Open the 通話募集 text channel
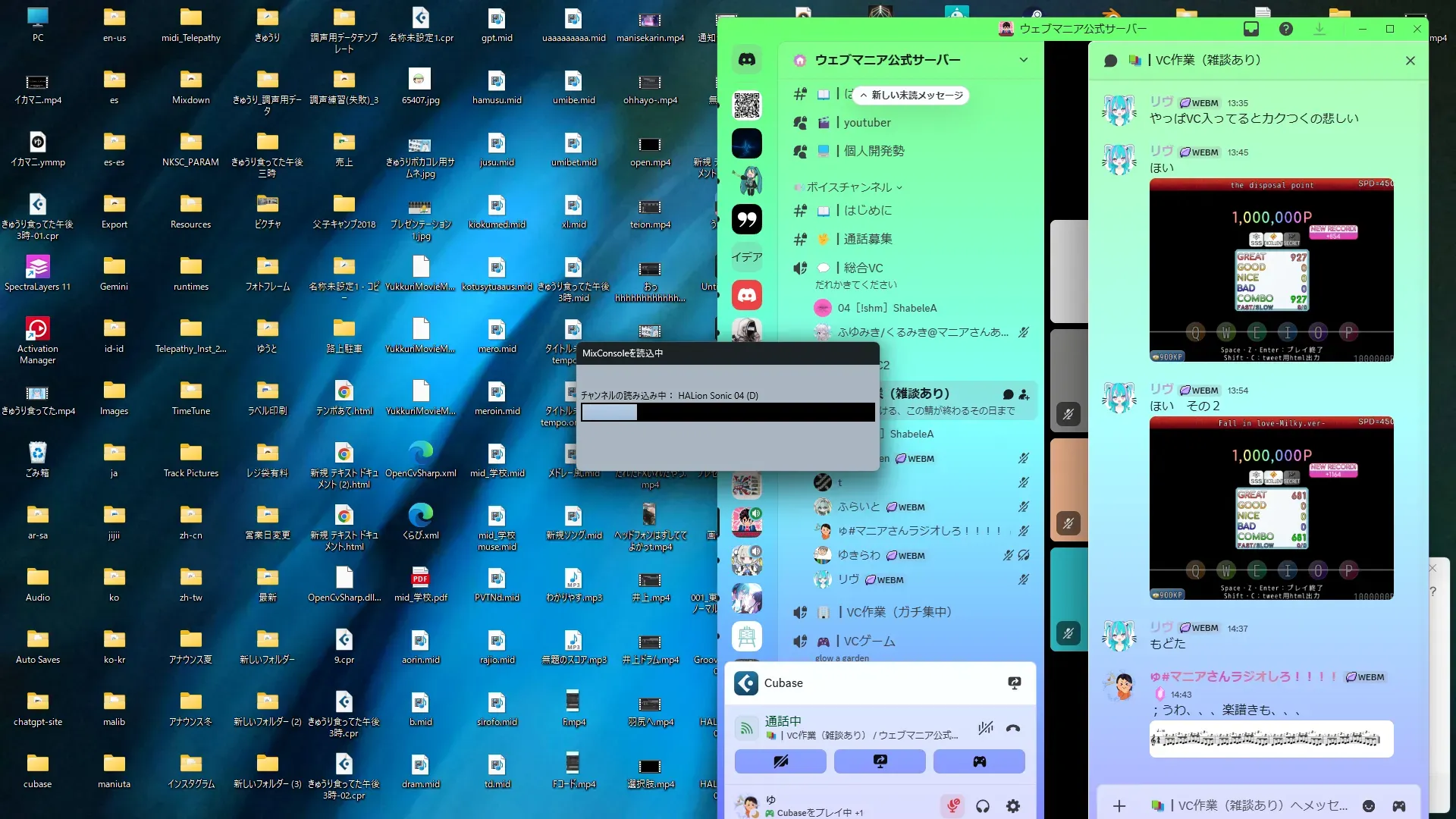1456x819 pixels. pyautogui.click(x=868, y=239)
